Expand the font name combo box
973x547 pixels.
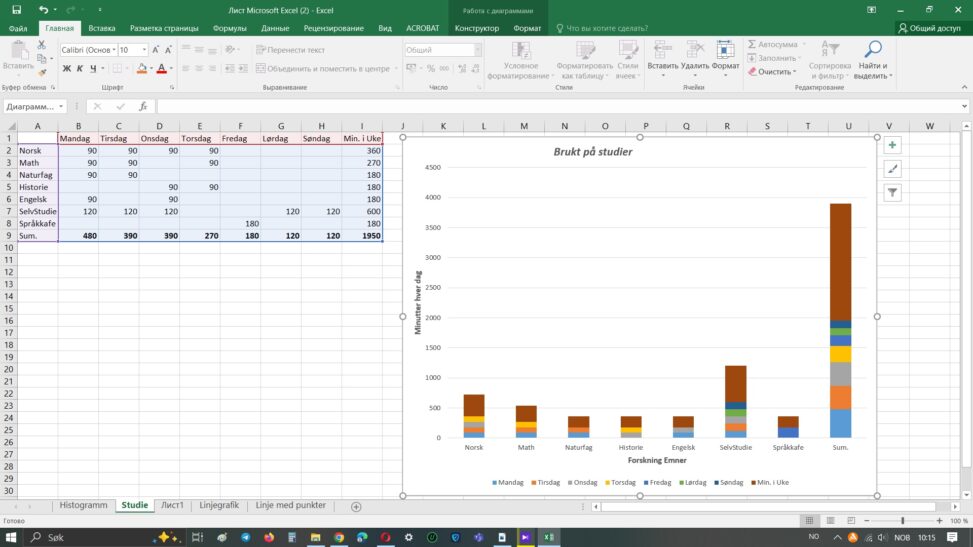[x=114, y=50]
